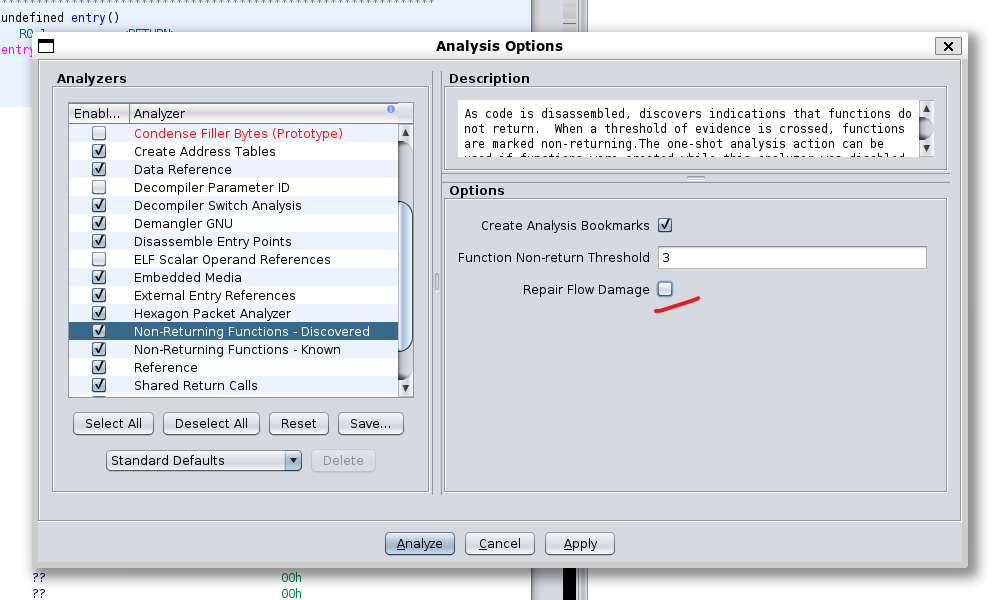Enable Repair Flow Damage checkbox
The height and width of the screenshot is (600, 1000).
[x=665, y=289]
